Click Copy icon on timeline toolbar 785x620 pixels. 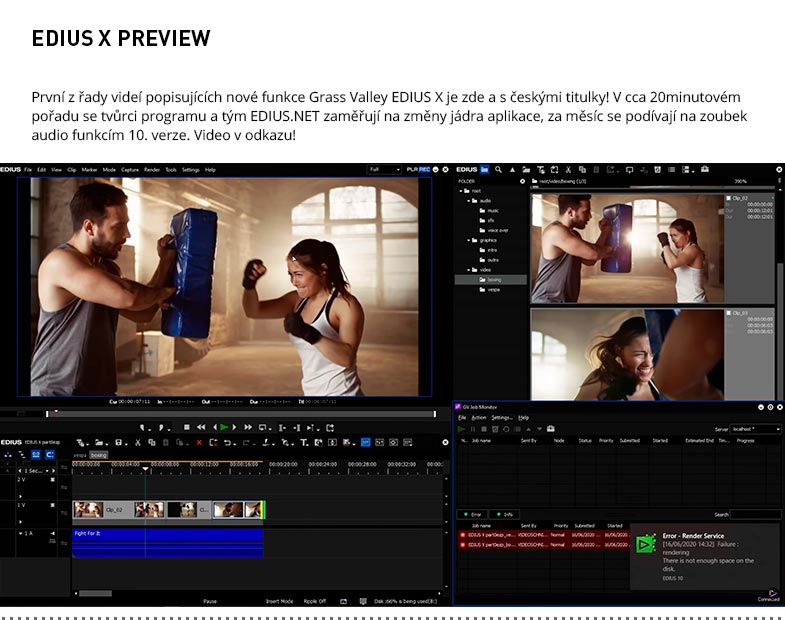(152, 442)
